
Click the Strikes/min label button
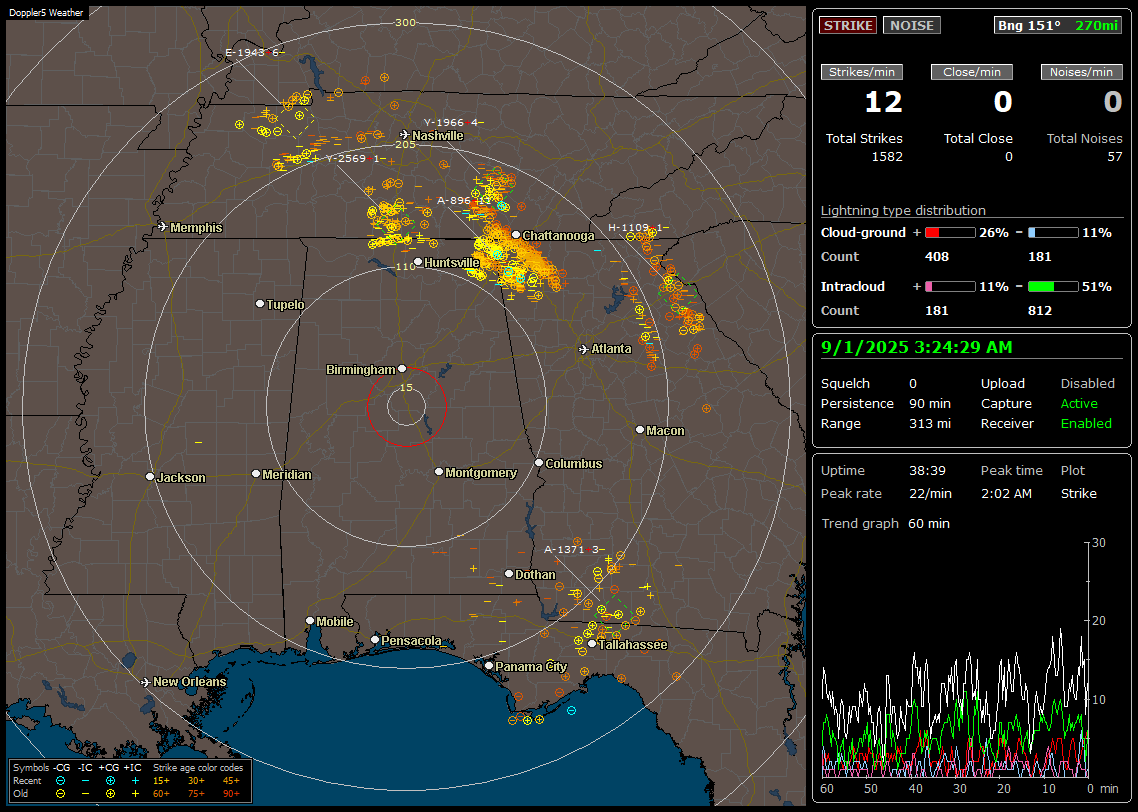(861, 72)
